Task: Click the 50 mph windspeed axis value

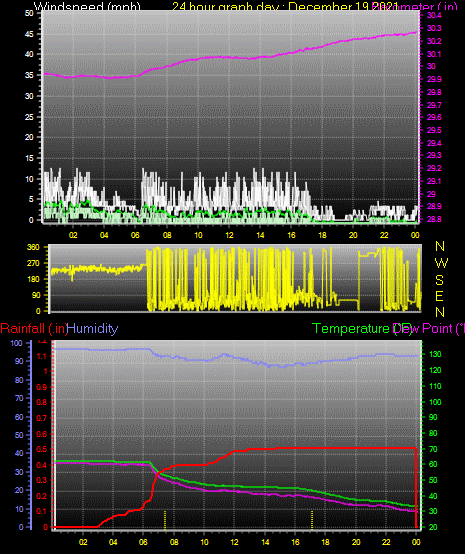Action: (x=29, y=13)
